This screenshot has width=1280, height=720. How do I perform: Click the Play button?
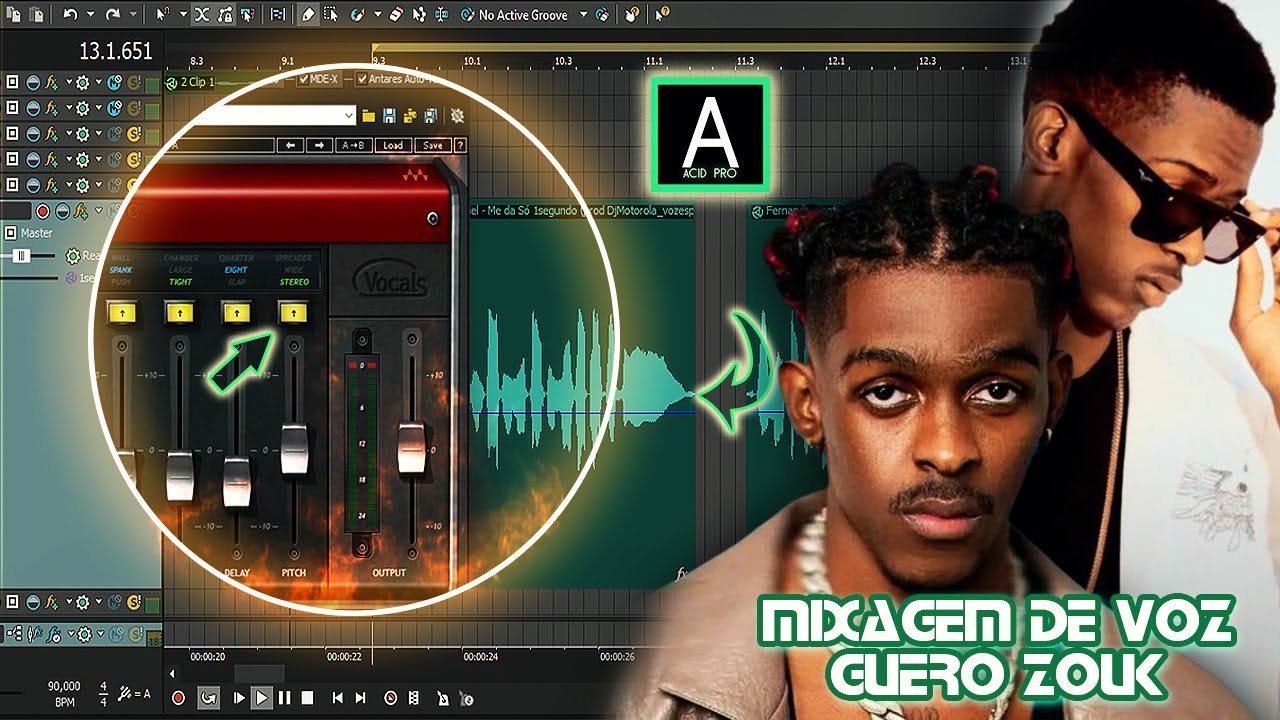click(x=261, y=698)
